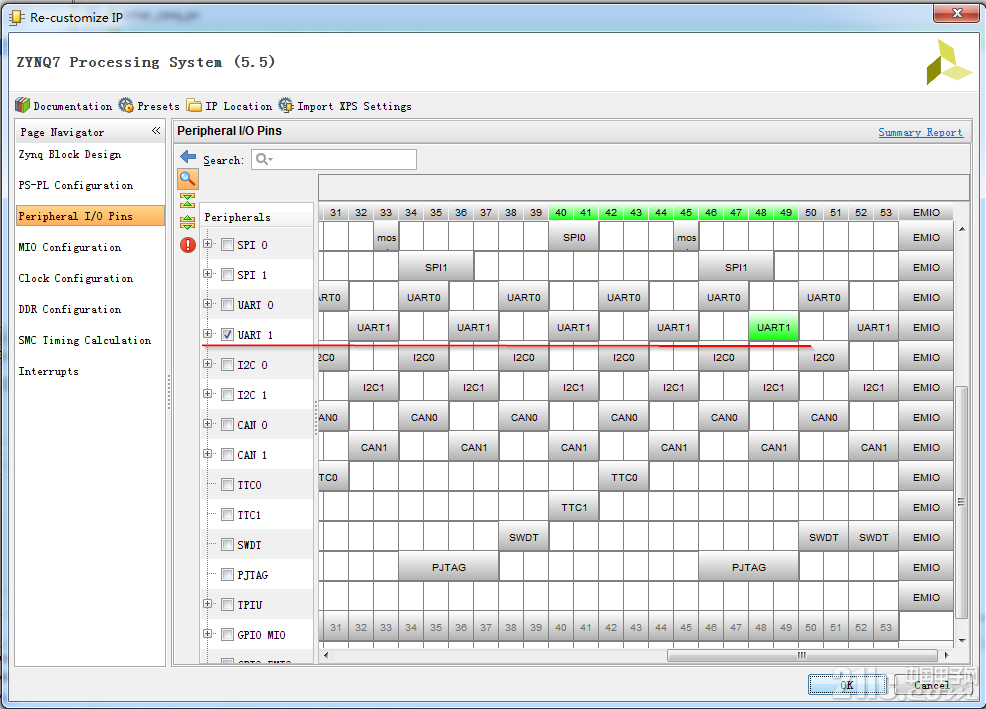
Task: Toggle the magnifier search icon
Action: click(187, 179)
